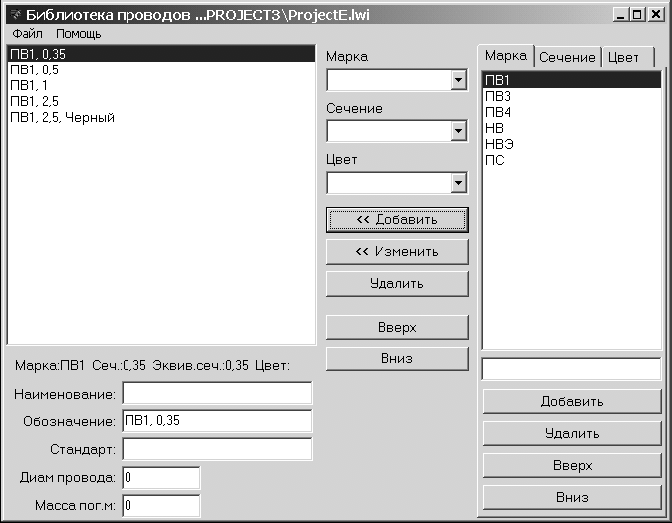Select ПВ3 in the Марка list
The width and height of the screenshot is (672, 523).
572,96
